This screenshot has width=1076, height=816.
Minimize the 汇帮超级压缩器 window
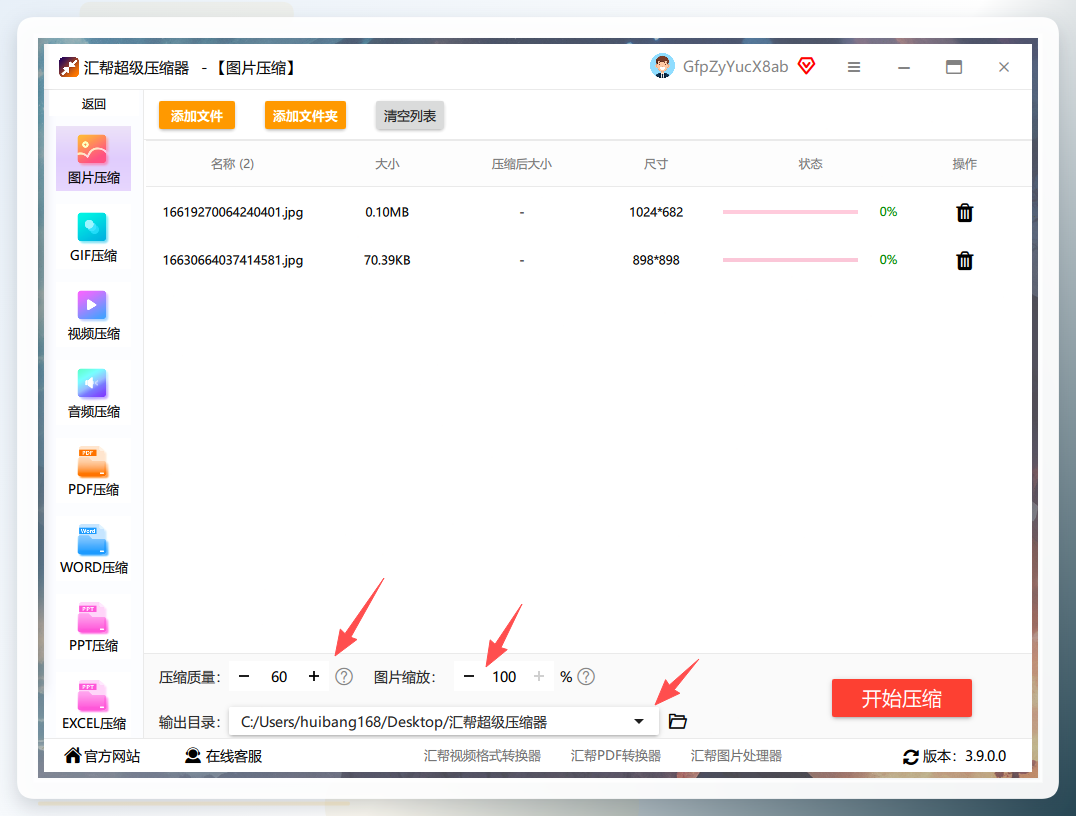904,67
